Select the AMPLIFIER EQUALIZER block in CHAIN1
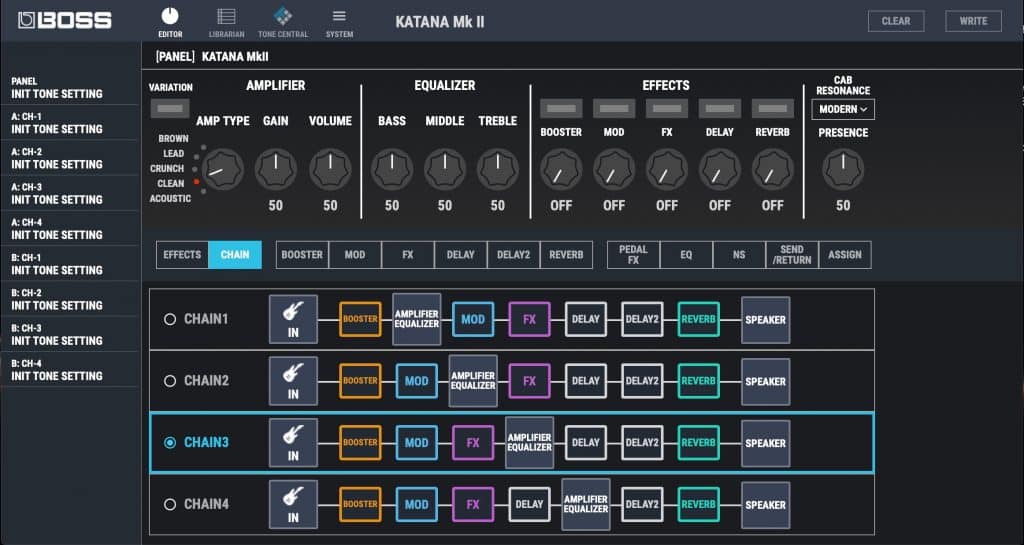The image size is (1024, 545). tap(417, 319)
